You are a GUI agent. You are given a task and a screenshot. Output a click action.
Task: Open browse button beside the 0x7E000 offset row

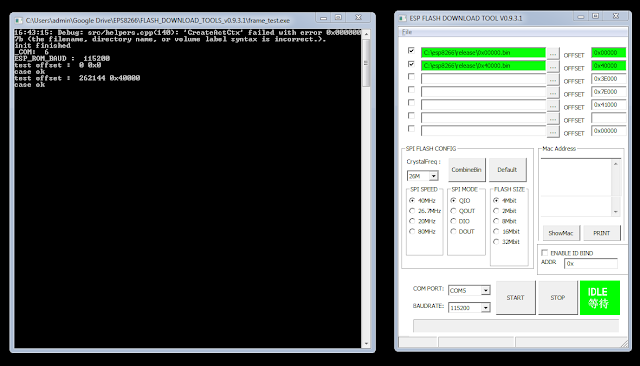coord(553,92)
